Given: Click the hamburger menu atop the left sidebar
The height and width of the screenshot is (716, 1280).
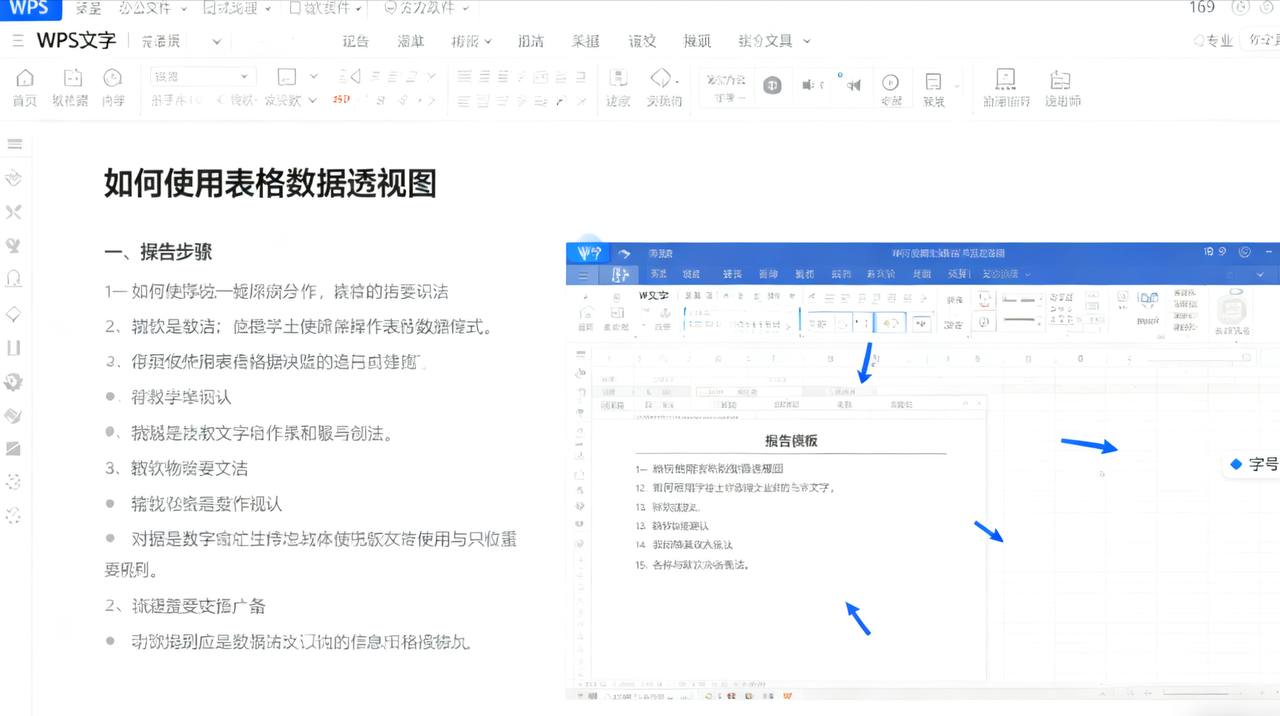Looking at the screenshot, I should point(15,143).
